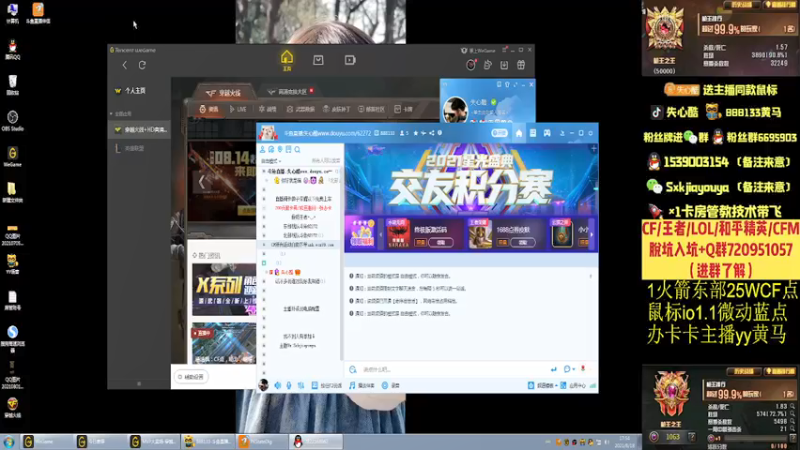
Task: Favorite the YY channel with the star icon
Action: tap(415, 133)
